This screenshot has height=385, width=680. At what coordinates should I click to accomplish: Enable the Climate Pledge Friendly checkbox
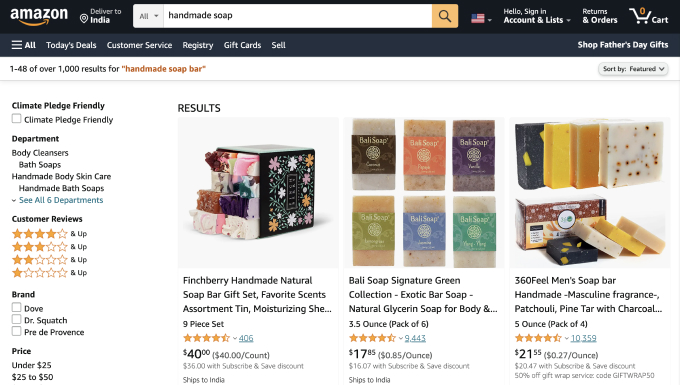[x=16, y=119]
